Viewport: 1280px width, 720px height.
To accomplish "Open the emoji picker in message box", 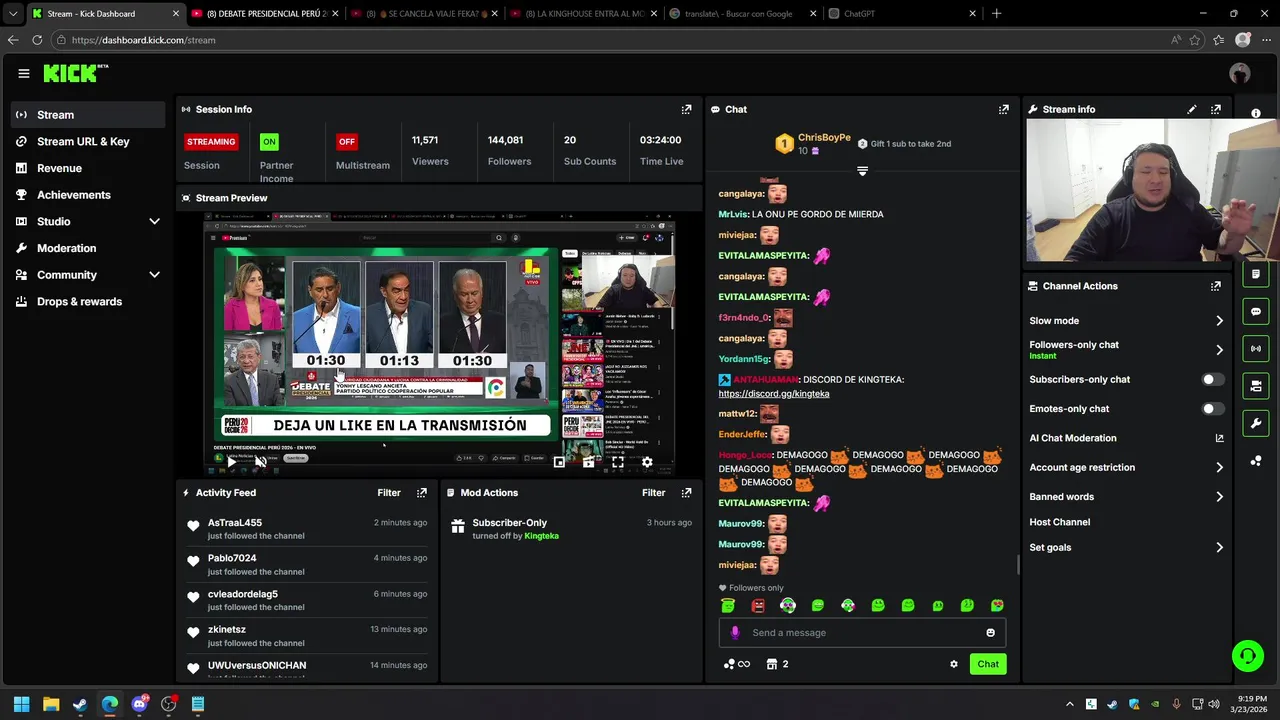I will point(990,632).
